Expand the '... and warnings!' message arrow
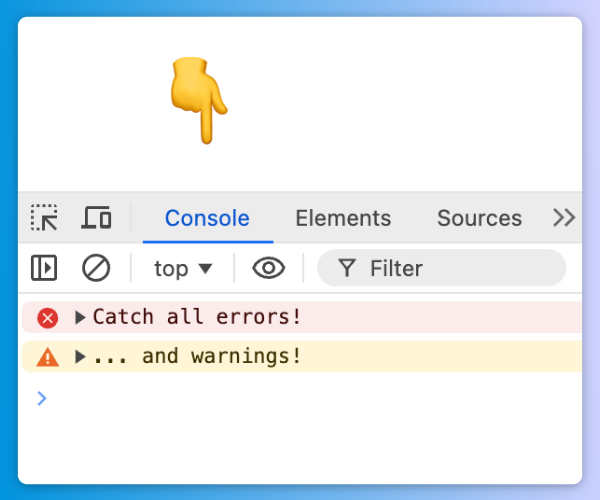Screen dimensions: 600x500 pyautogui.click(x=80, y=357)
